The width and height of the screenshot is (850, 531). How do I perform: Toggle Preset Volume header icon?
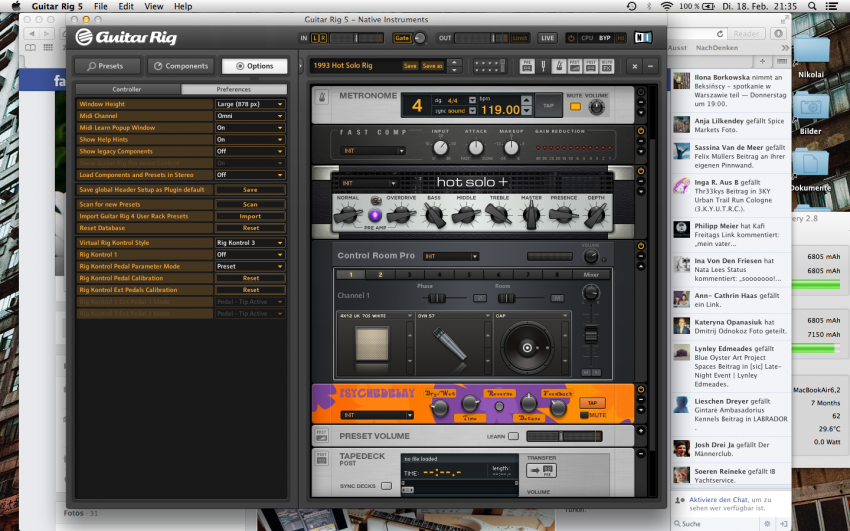click(575, 66)
